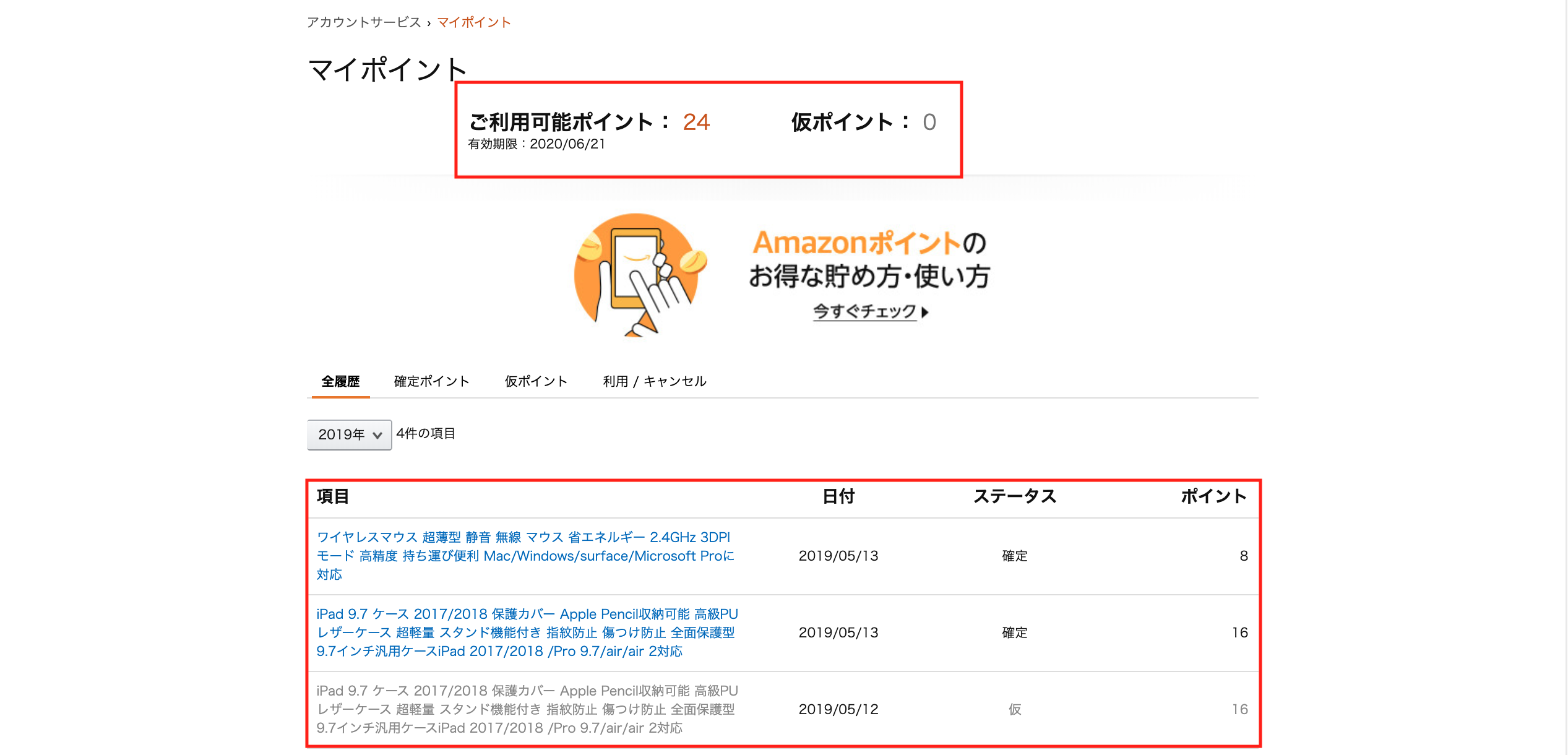Click the 仮ポイント value 0

(x=929, y=122)
